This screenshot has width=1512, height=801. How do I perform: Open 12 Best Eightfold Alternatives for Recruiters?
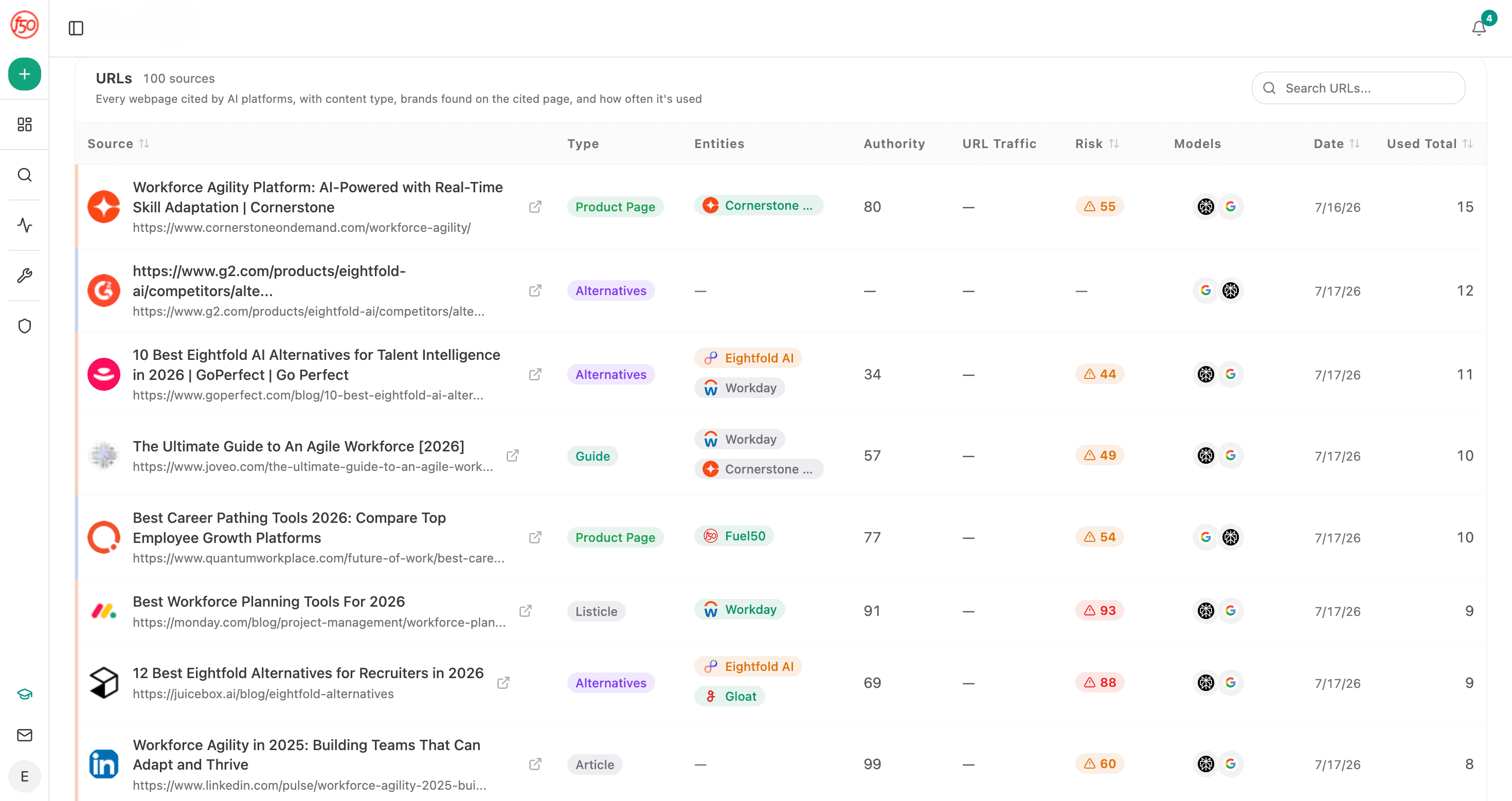308,673
